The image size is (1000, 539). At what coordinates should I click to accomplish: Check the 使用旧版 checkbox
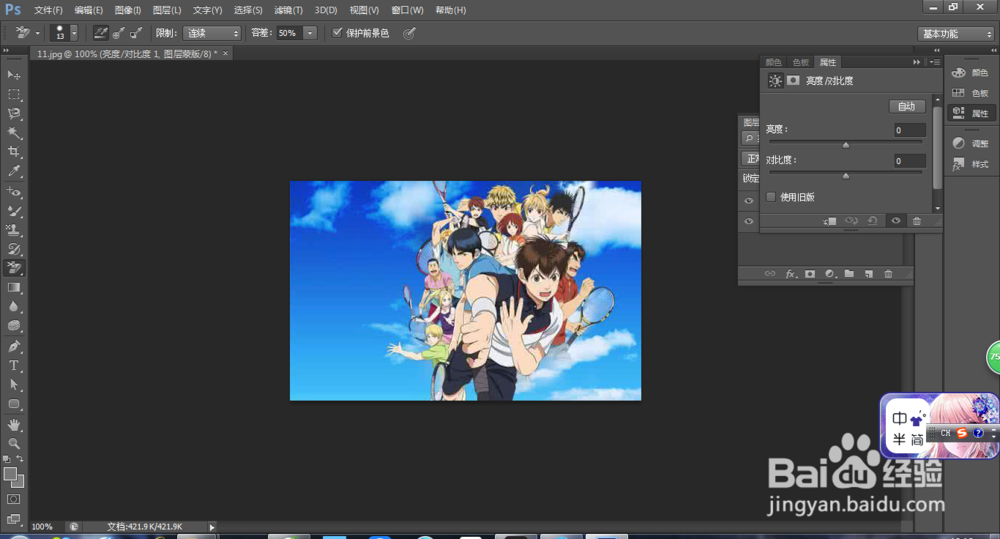(x=770, y=196)
